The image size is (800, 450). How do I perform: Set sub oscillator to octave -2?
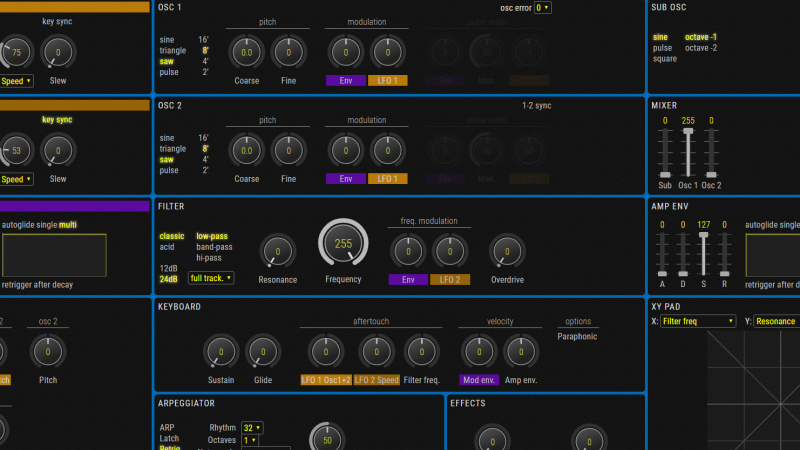701,48
